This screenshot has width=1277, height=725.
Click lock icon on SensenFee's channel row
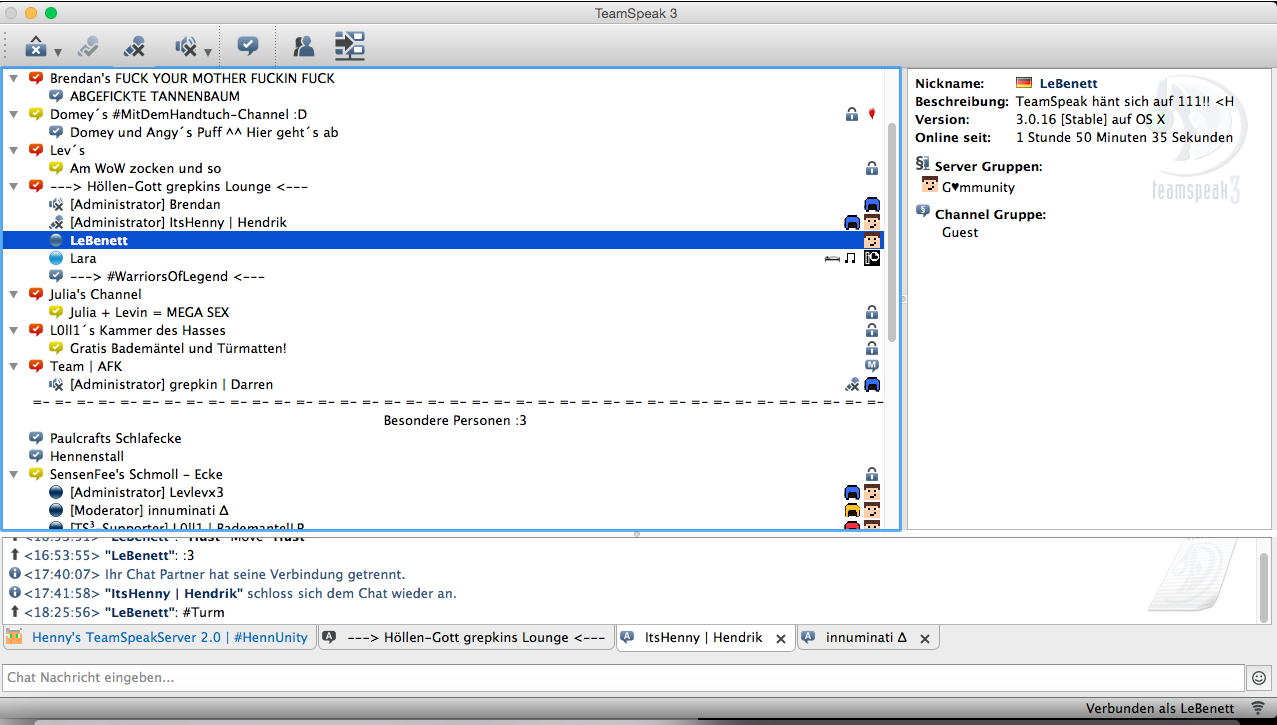872,474
